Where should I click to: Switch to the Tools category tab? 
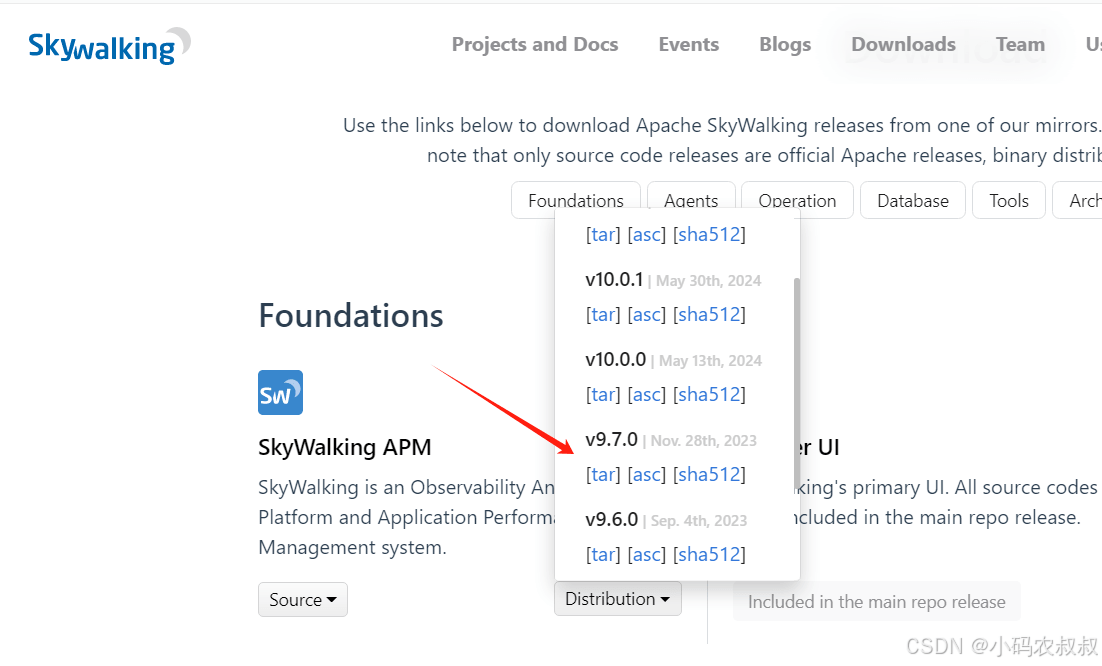tap(1009, 200)
